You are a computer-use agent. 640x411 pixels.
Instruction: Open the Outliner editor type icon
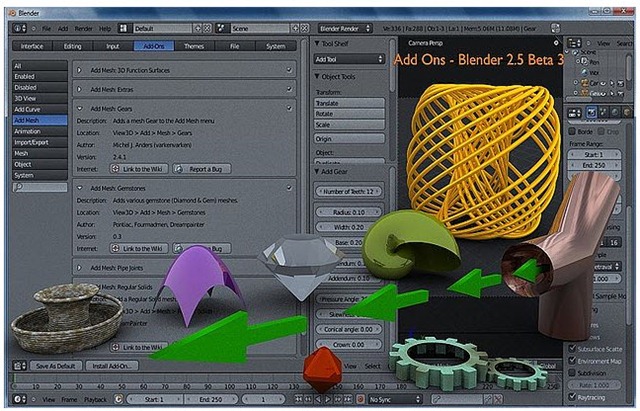click(x=574, y=43)
